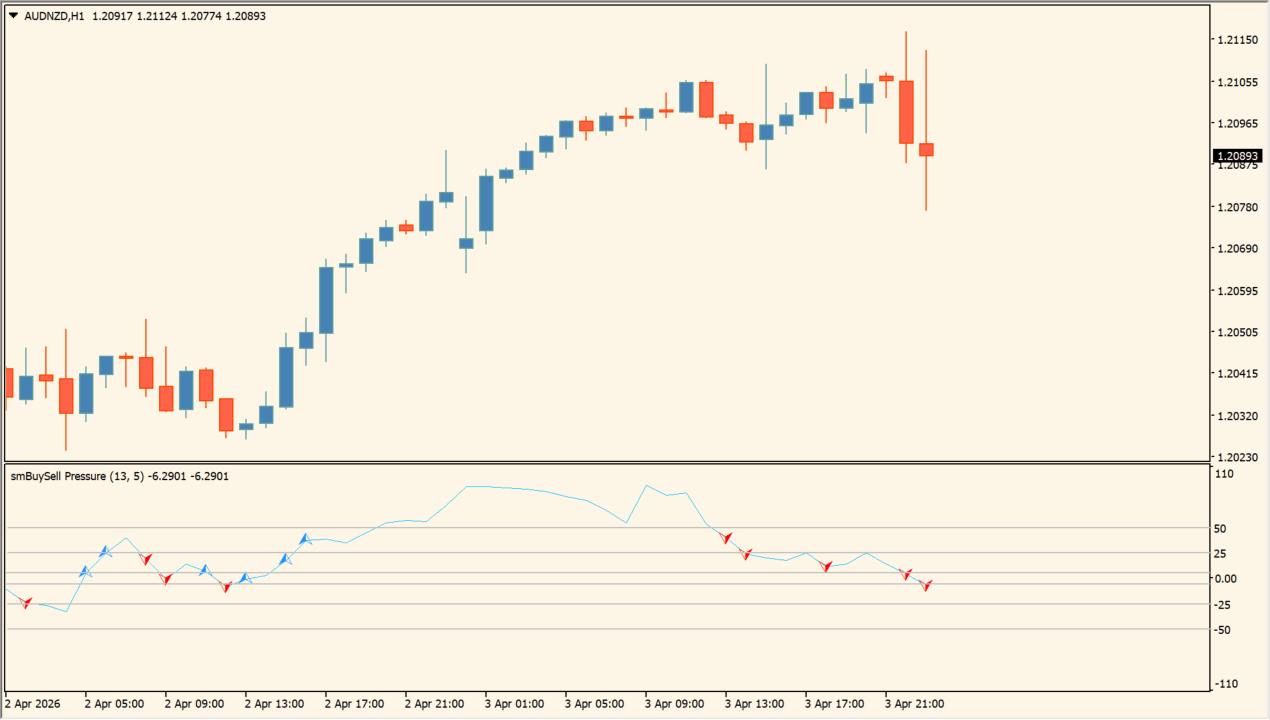The width and height of the screenshot is (1270, 720).
Task: Click the 3 Apr 21:00 time label
Action: click(914, 704)
